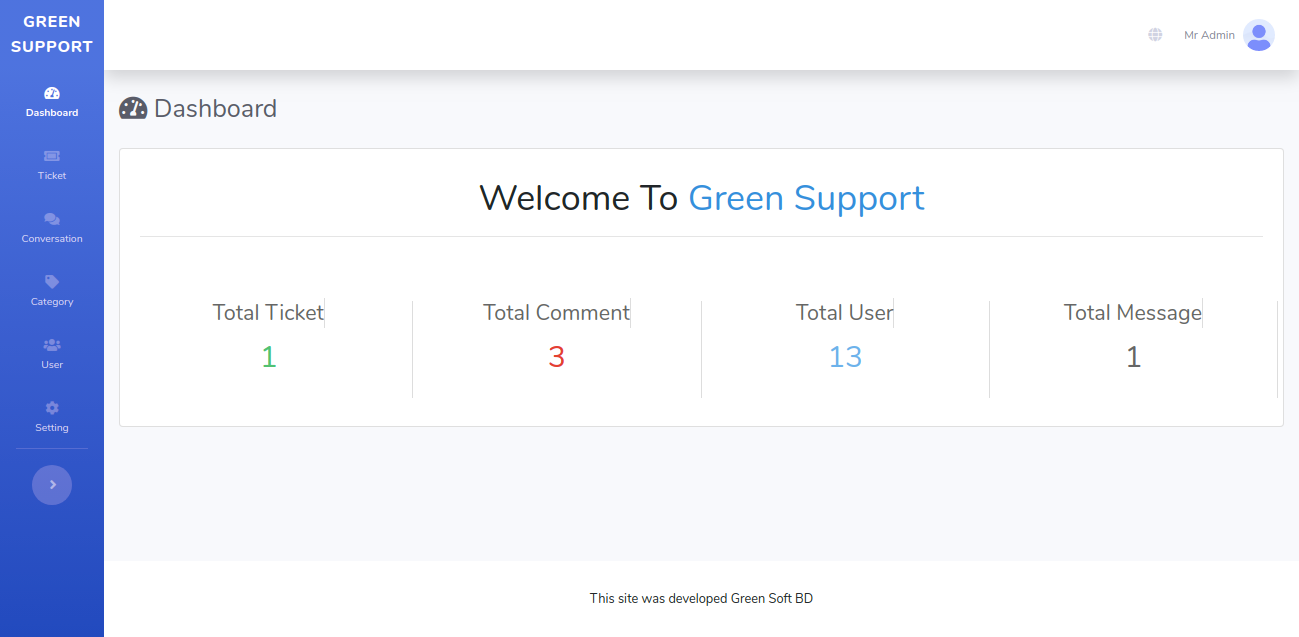Click the green Total Ticket count

click(268, 357)
